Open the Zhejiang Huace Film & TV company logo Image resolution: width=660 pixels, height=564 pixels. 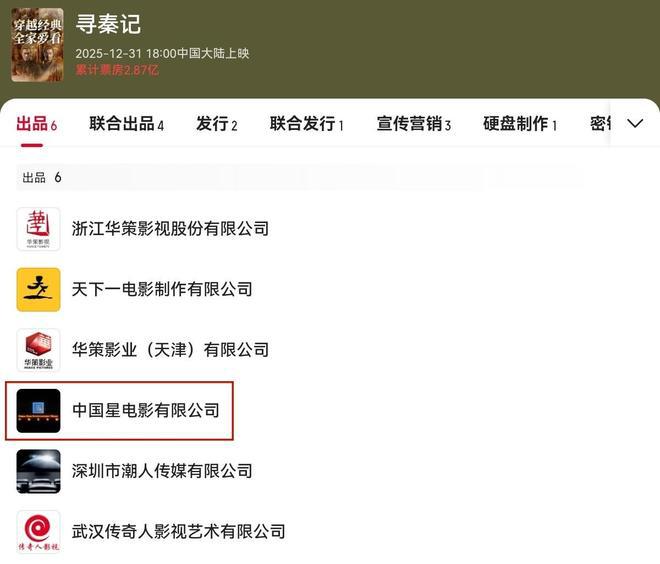click(38, 229)
